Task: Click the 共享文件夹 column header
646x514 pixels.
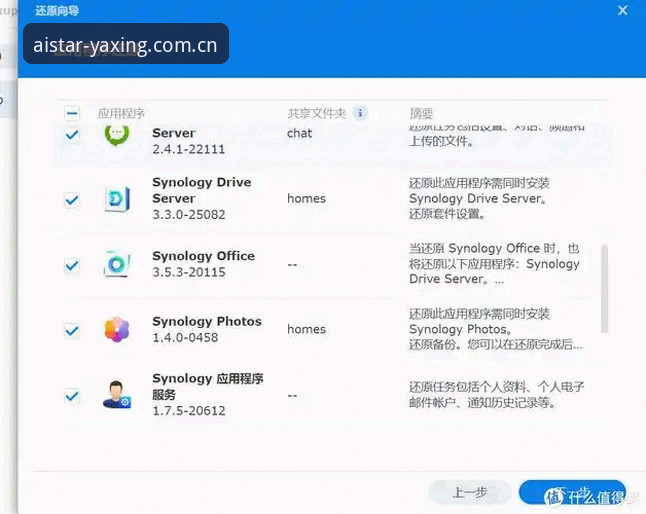Action: pos(316,113)
